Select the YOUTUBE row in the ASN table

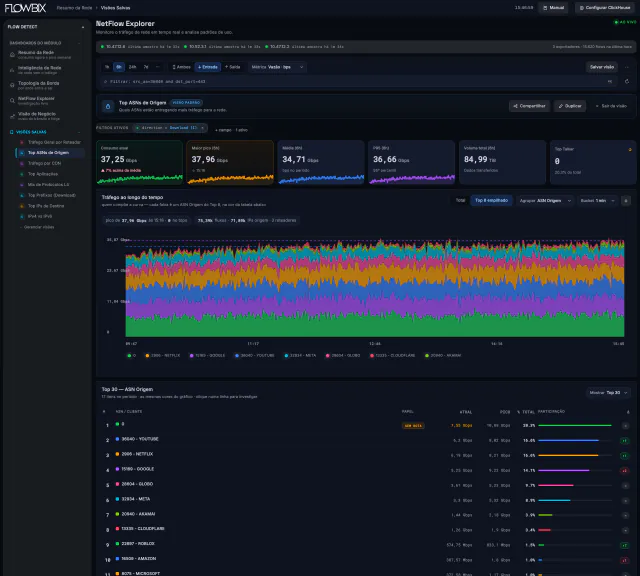366,440
